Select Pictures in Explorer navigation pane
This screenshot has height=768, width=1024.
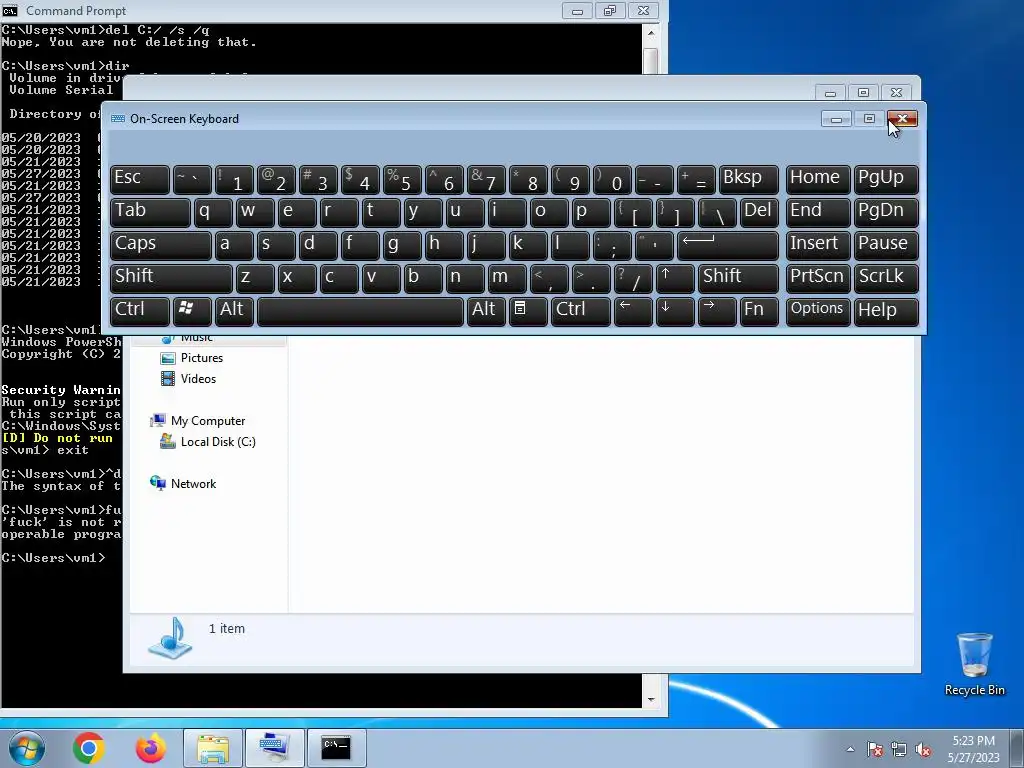tap(201, 358)
